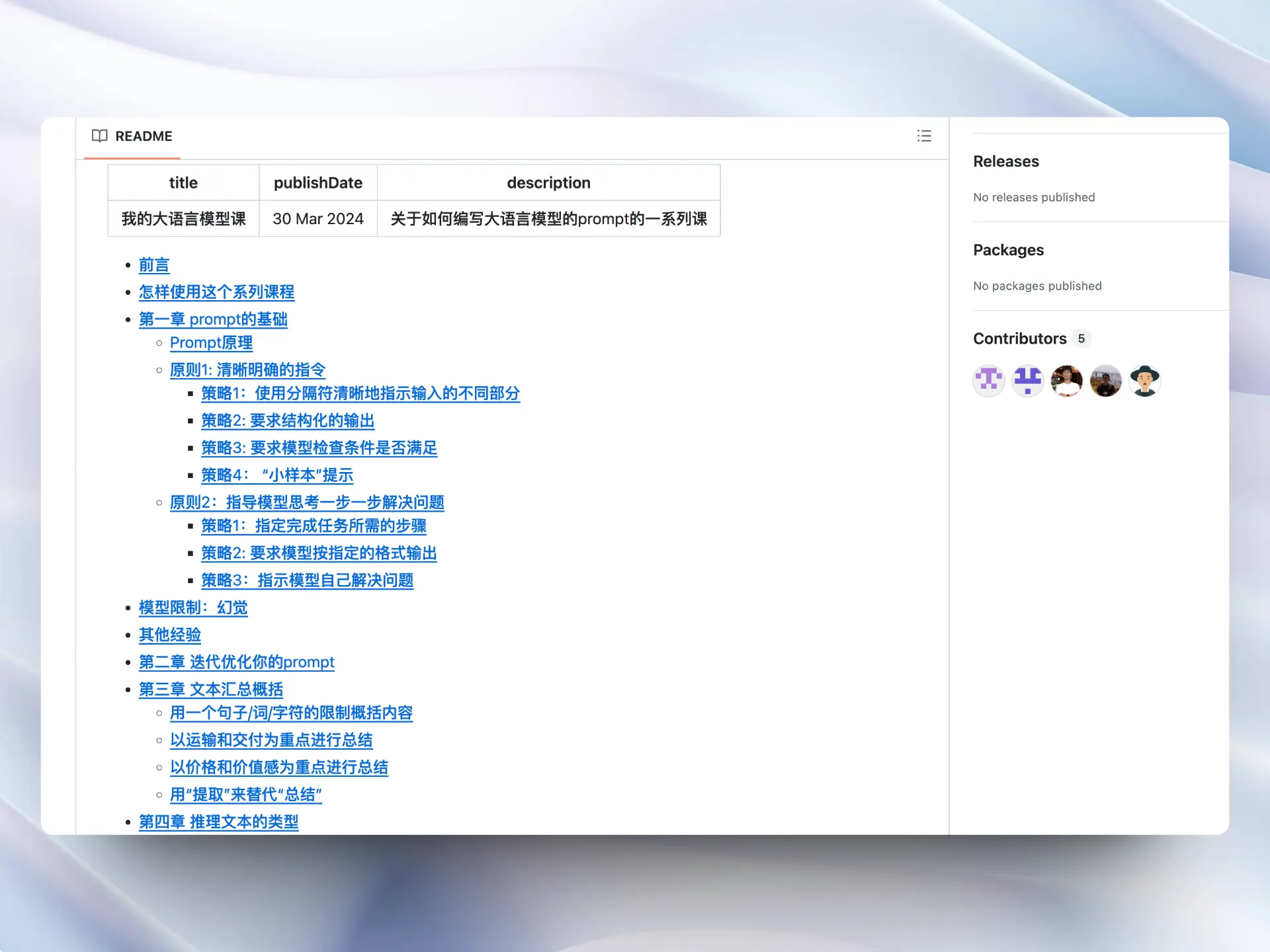
Task: Open second purple identicon contributor avatar
Action: [x=1028, y=381]
